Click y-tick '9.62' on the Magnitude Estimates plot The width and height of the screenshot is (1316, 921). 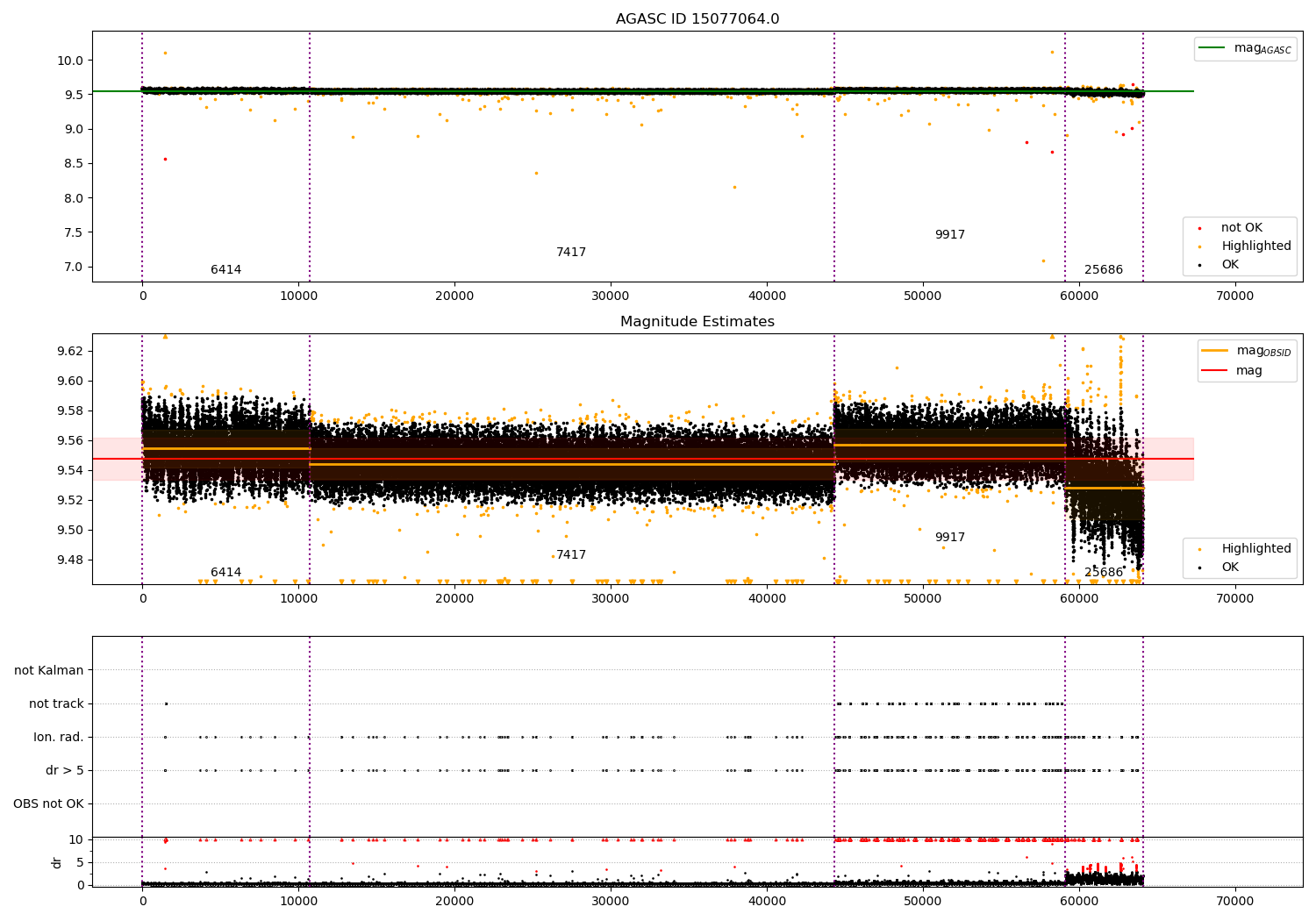pyautogui.click(x=71, y=352)
